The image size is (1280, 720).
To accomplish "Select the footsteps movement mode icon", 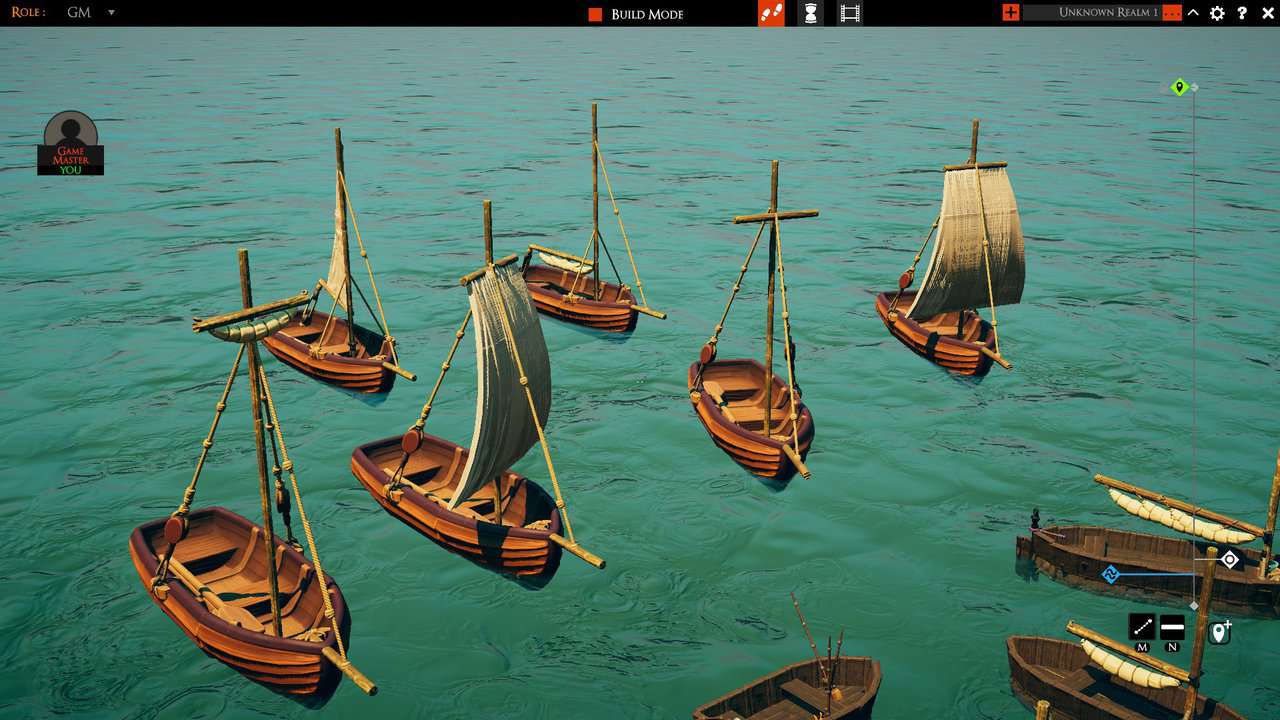I will (770, 12).
